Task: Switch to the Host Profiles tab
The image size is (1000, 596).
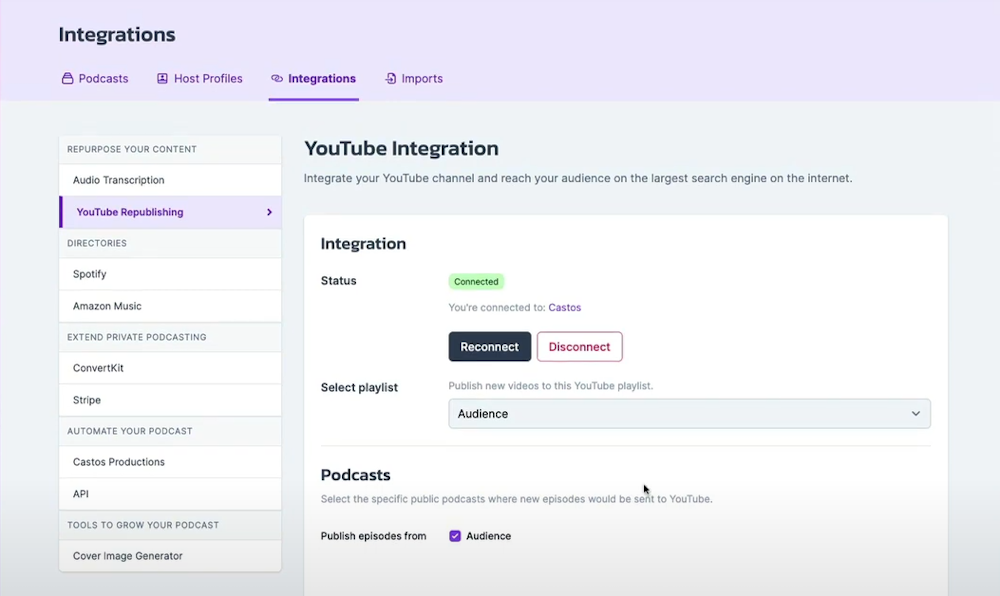Action: point(208,78)
